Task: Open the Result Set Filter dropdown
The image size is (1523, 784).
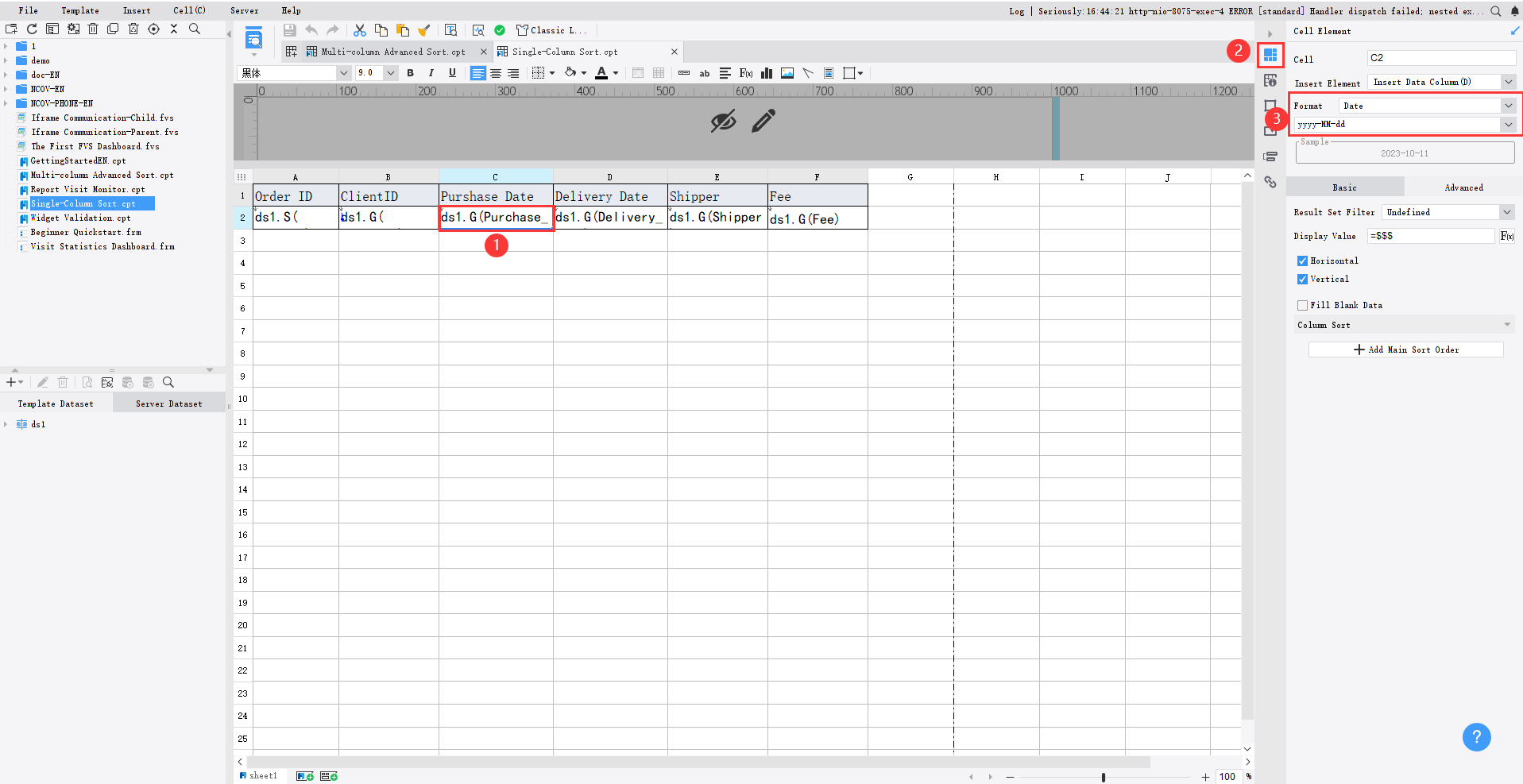Action: coord(1507,211)
